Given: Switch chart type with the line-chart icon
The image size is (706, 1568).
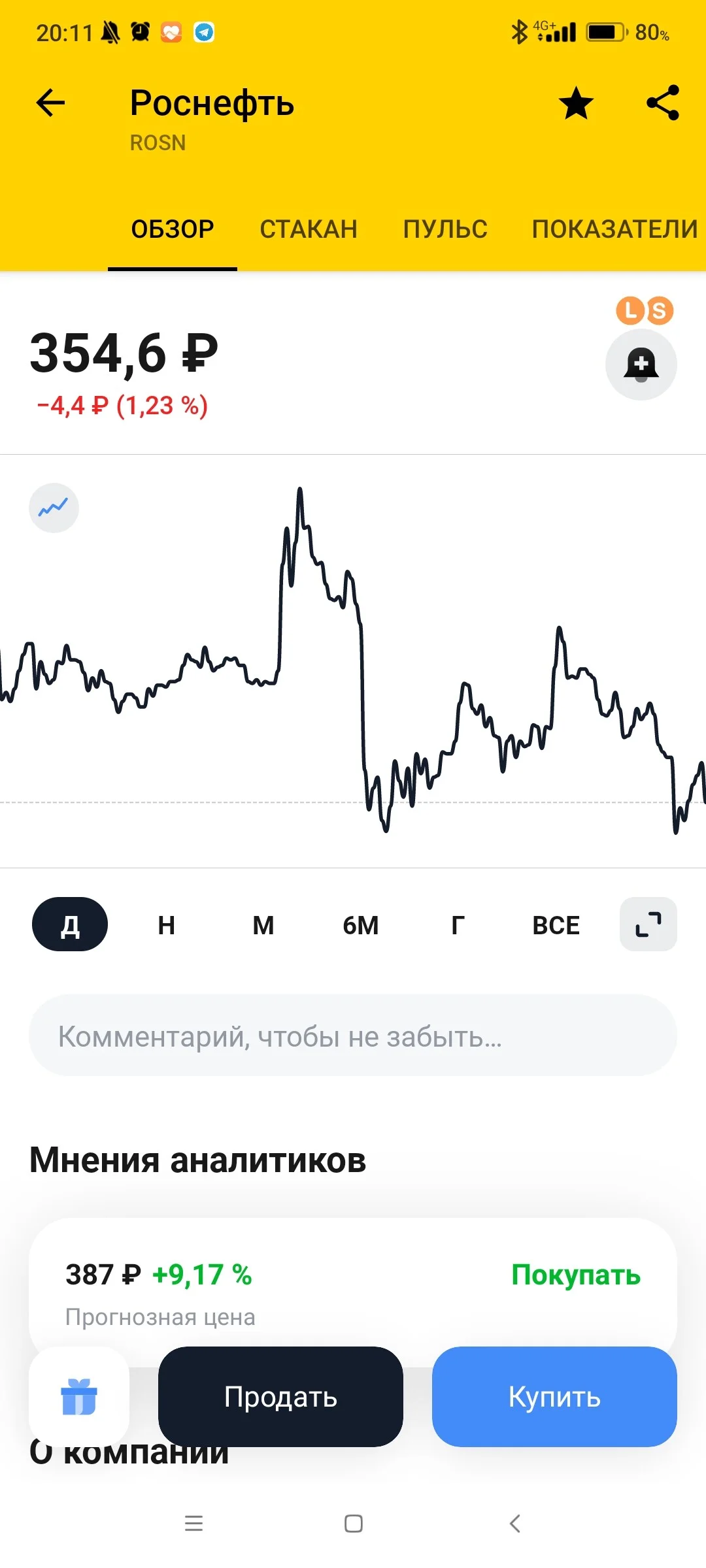Looking at the screenshot, I should [x=54, y=508].
